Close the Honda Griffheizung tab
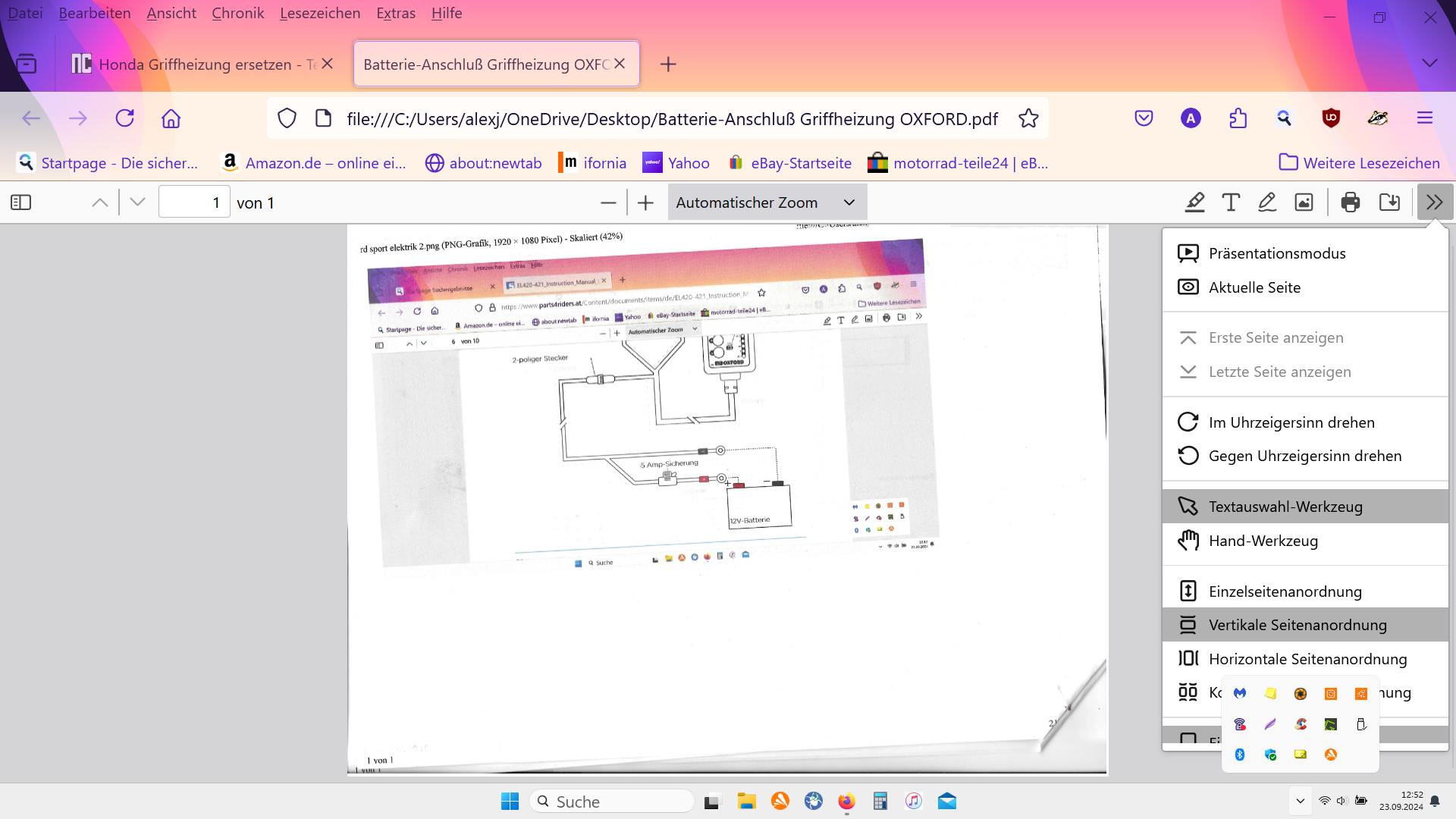Screen dimensions: 1456x819 pyautogui.click(x=328, y=64)
